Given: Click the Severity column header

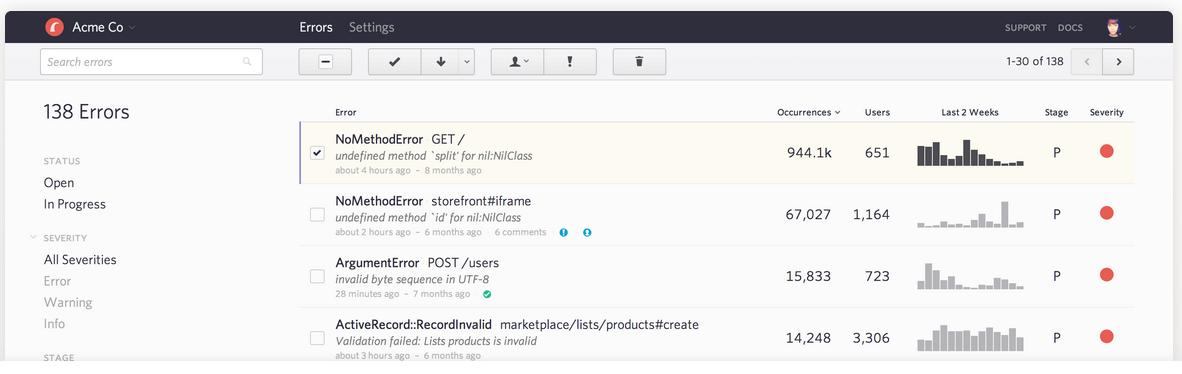Looking at the screenshot, I should pyautogui.click(x=1107, y=112).
